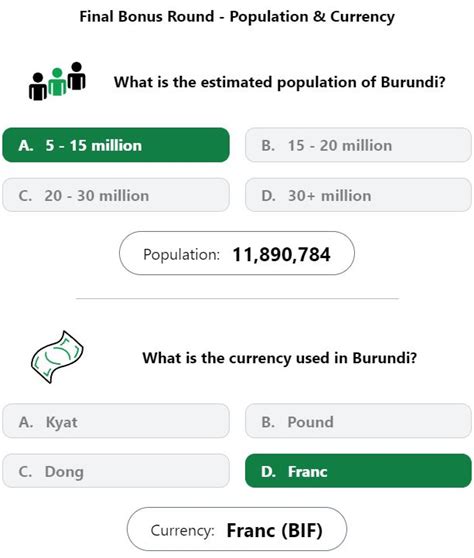Select the highlighted Franc answer
This screenshot has width=474, height=558.
[x=358, y=471]
